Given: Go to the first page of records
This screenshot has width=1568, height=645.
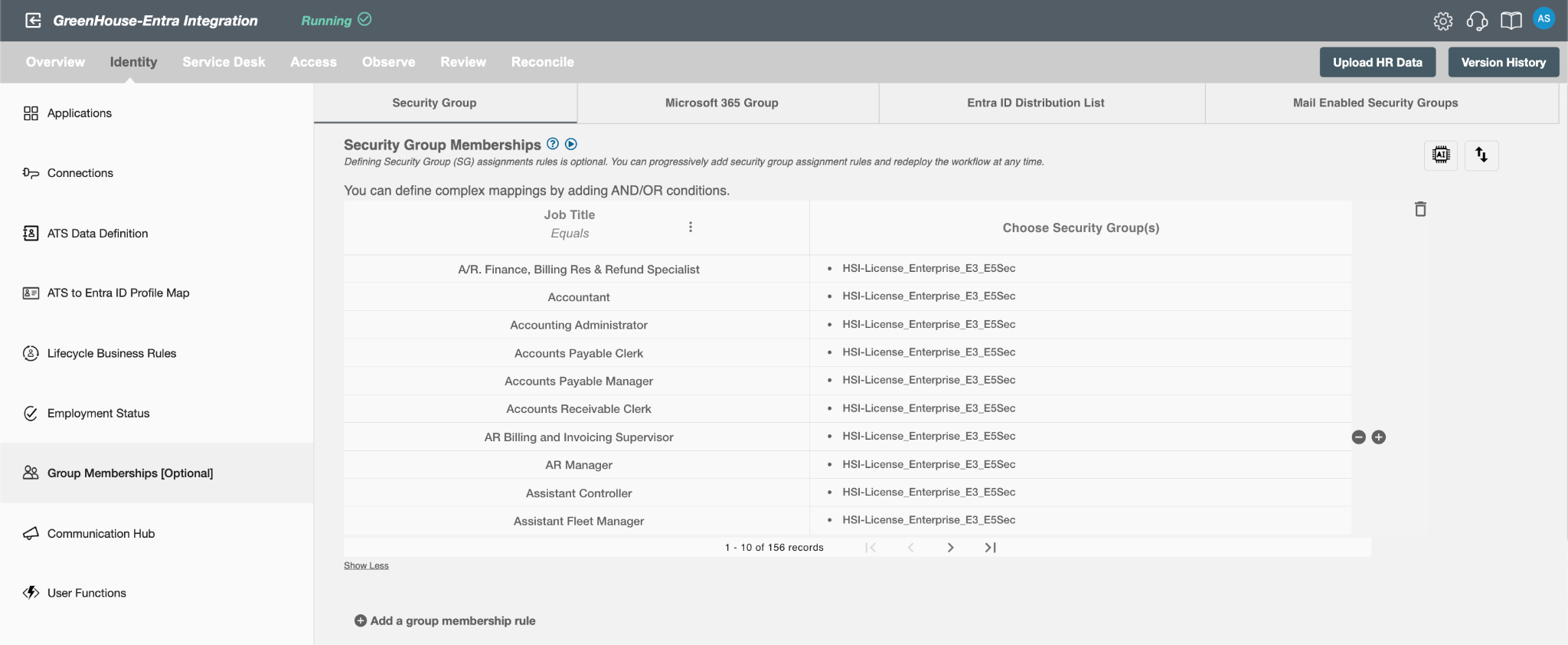Looking at the screenshot, I should 871,548.
